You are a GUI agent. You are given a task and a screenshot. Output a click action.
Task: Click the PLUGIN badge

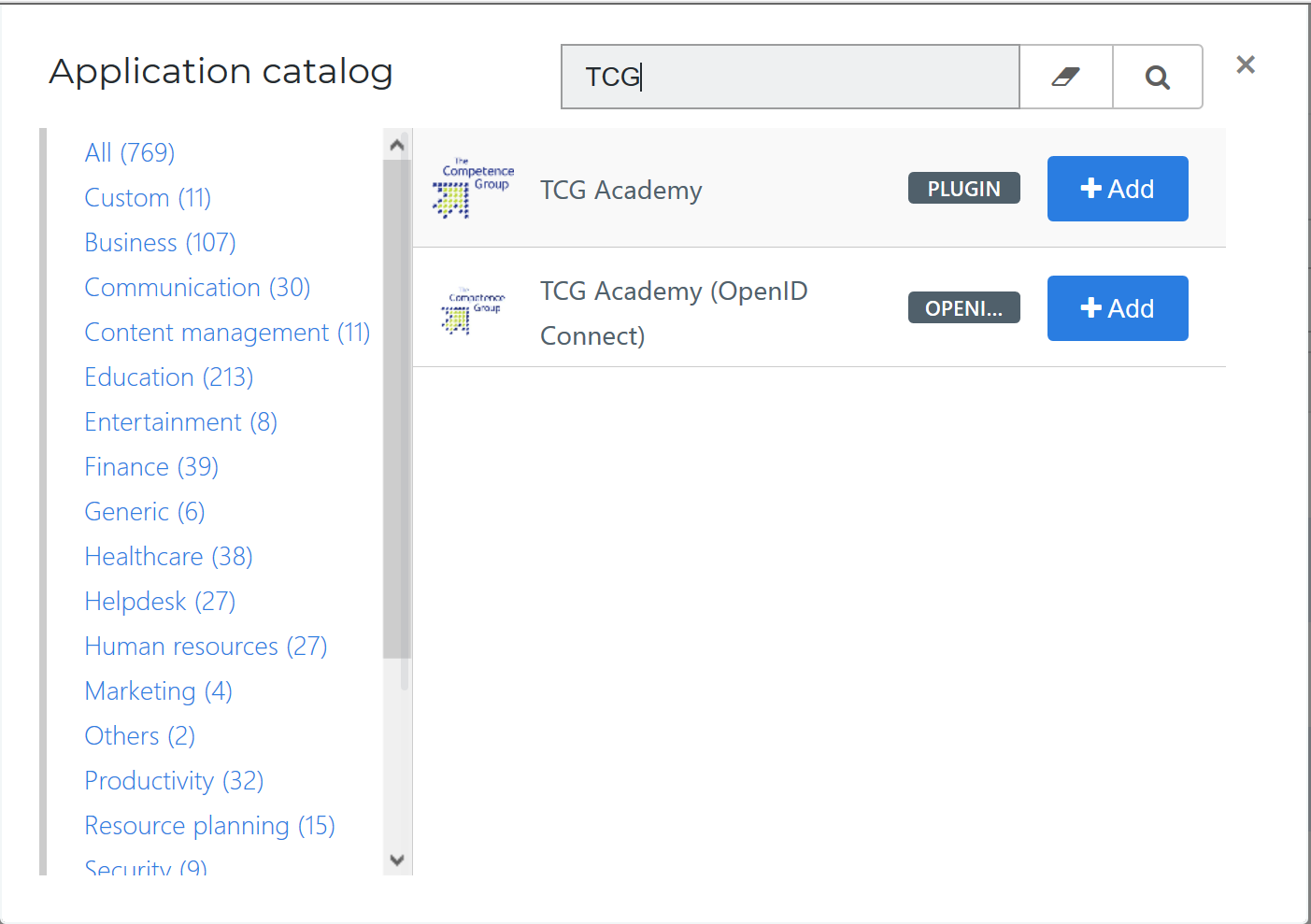click(963, 189)
